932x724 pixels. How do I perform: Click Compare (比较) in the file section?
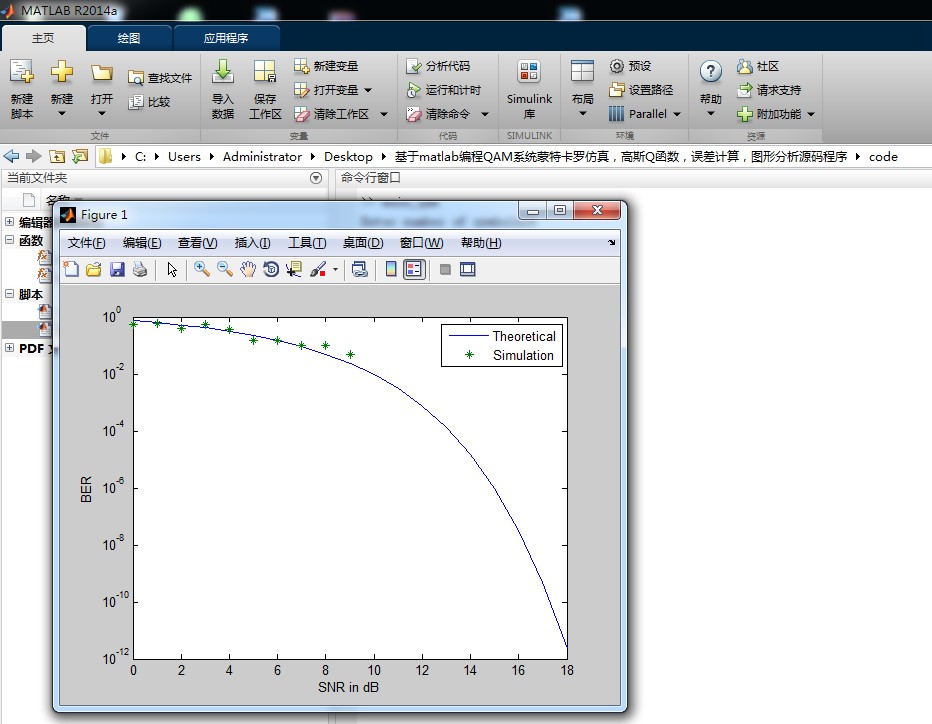(150, 102)
